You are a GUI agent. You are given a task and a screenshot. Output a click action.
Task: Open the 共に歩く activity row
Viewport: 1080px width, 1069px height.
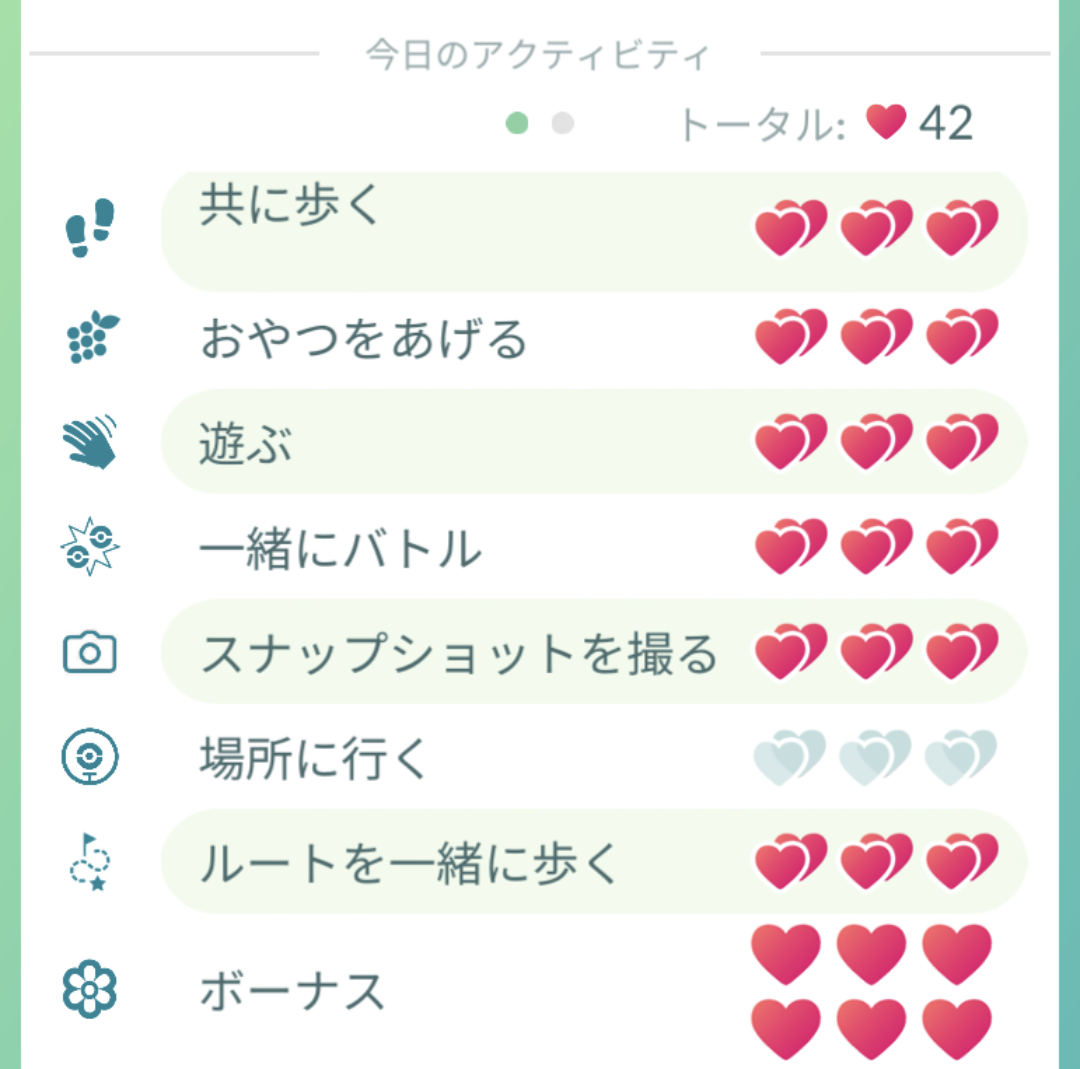(x=594, y=231)
